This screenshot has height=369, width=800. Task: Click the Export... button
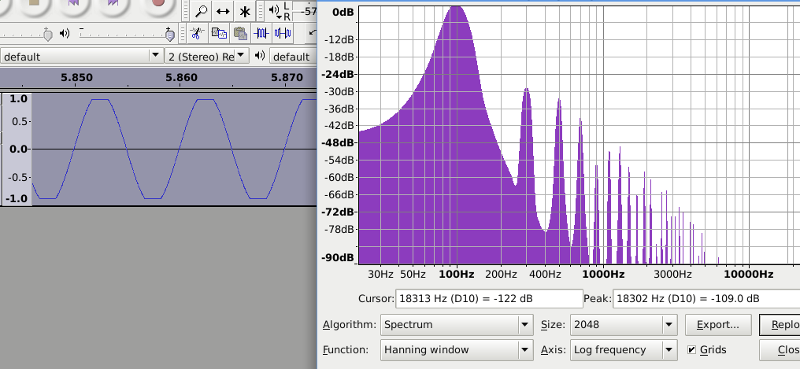coord(718,325)
